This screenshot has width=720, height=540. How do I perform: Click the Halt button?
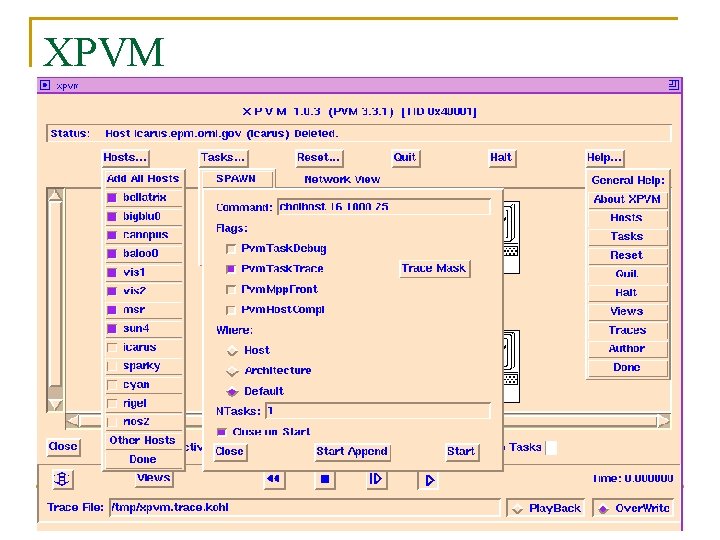pyautogui.click(x=501, y=158)
